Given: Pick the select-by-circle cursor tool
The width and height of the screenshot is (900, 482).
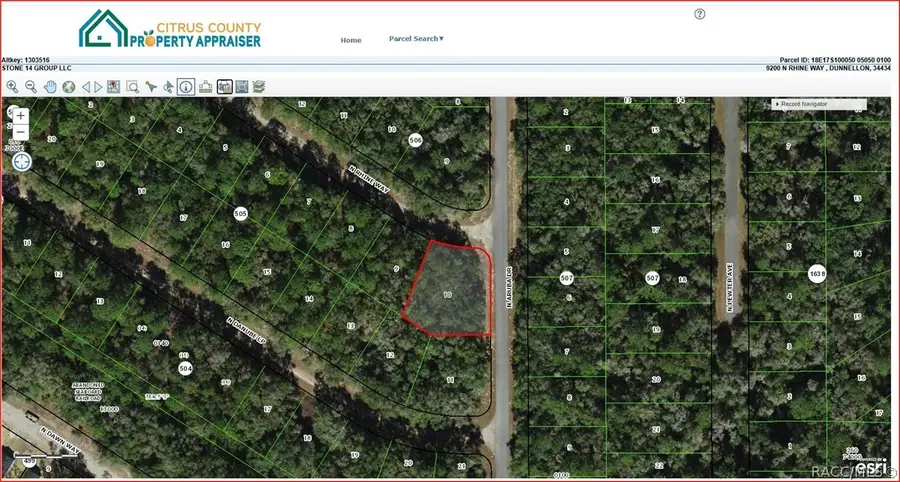Looking at the screenshot, I should 168,87.
